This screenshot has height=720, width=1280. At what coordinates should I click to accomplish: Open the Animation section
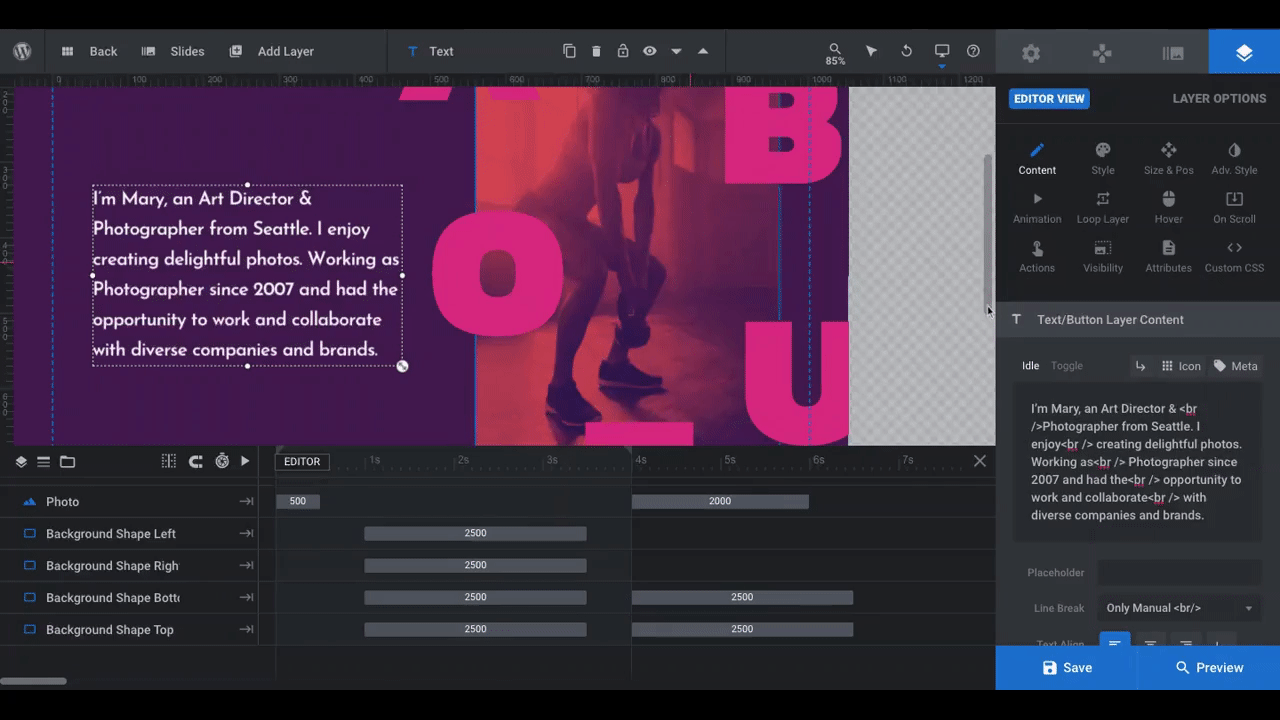(x=1037, y=208)
